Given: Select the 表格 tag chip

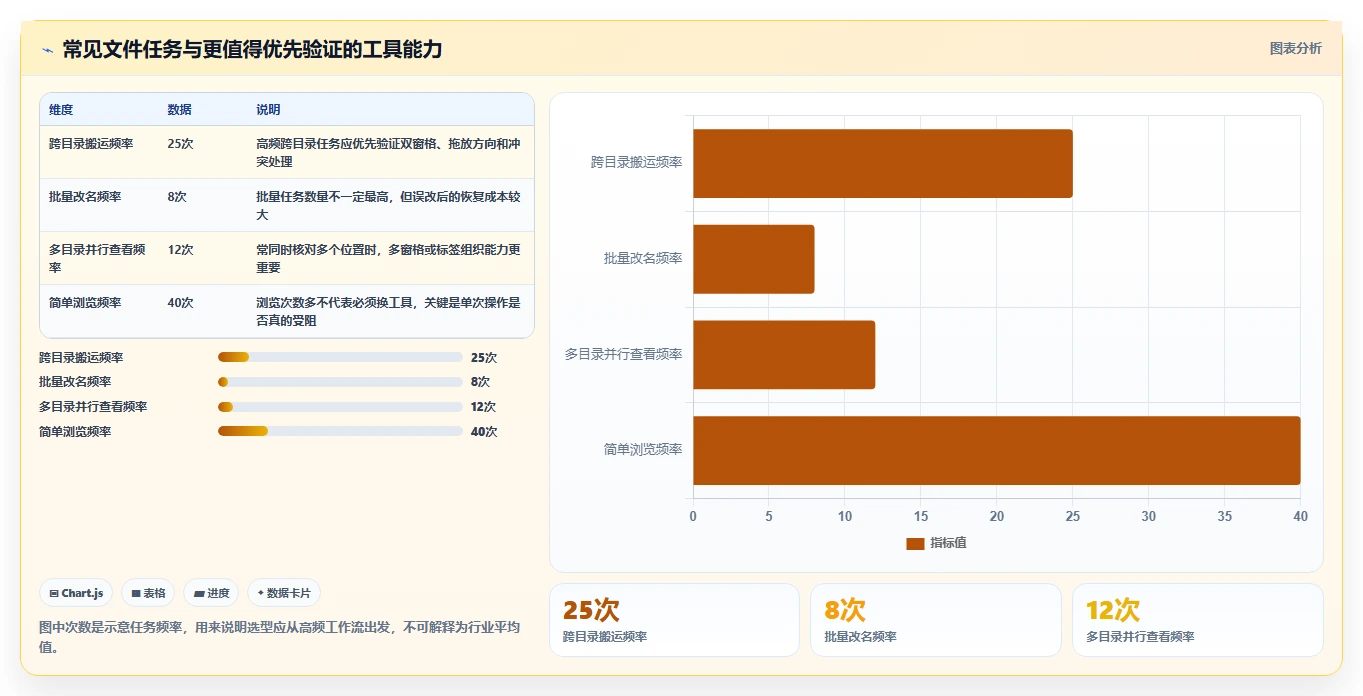Looking at the screenshot, I should (x=148, y=593).
